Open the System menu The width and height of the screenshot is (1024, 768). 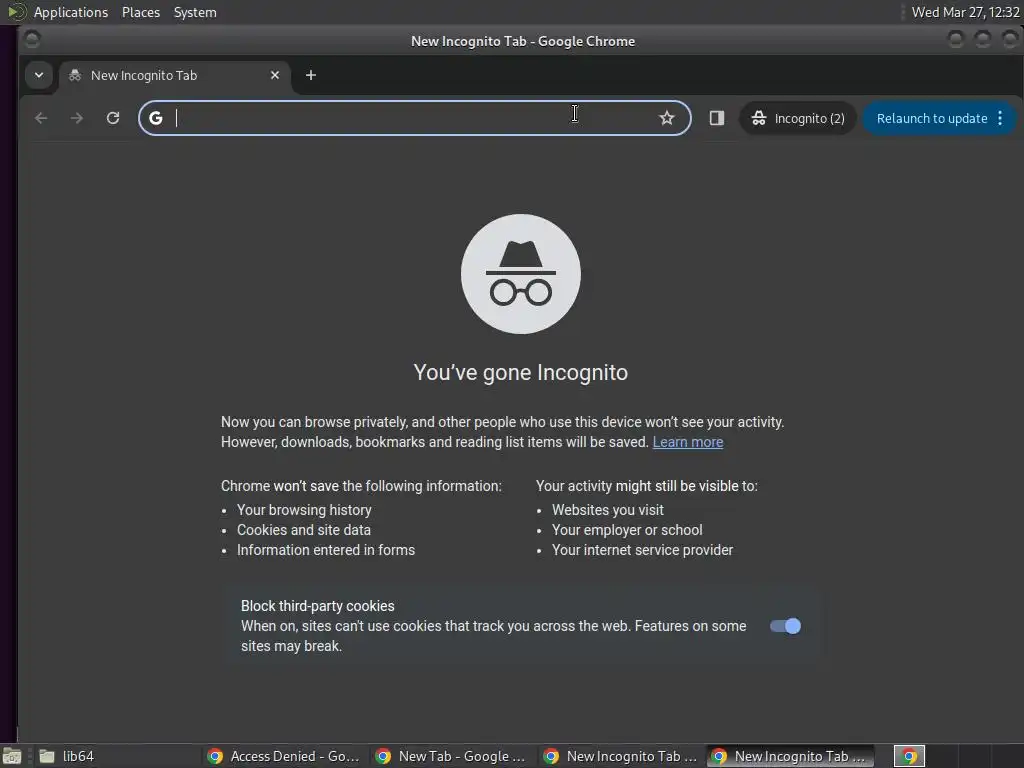click(195, 12)
